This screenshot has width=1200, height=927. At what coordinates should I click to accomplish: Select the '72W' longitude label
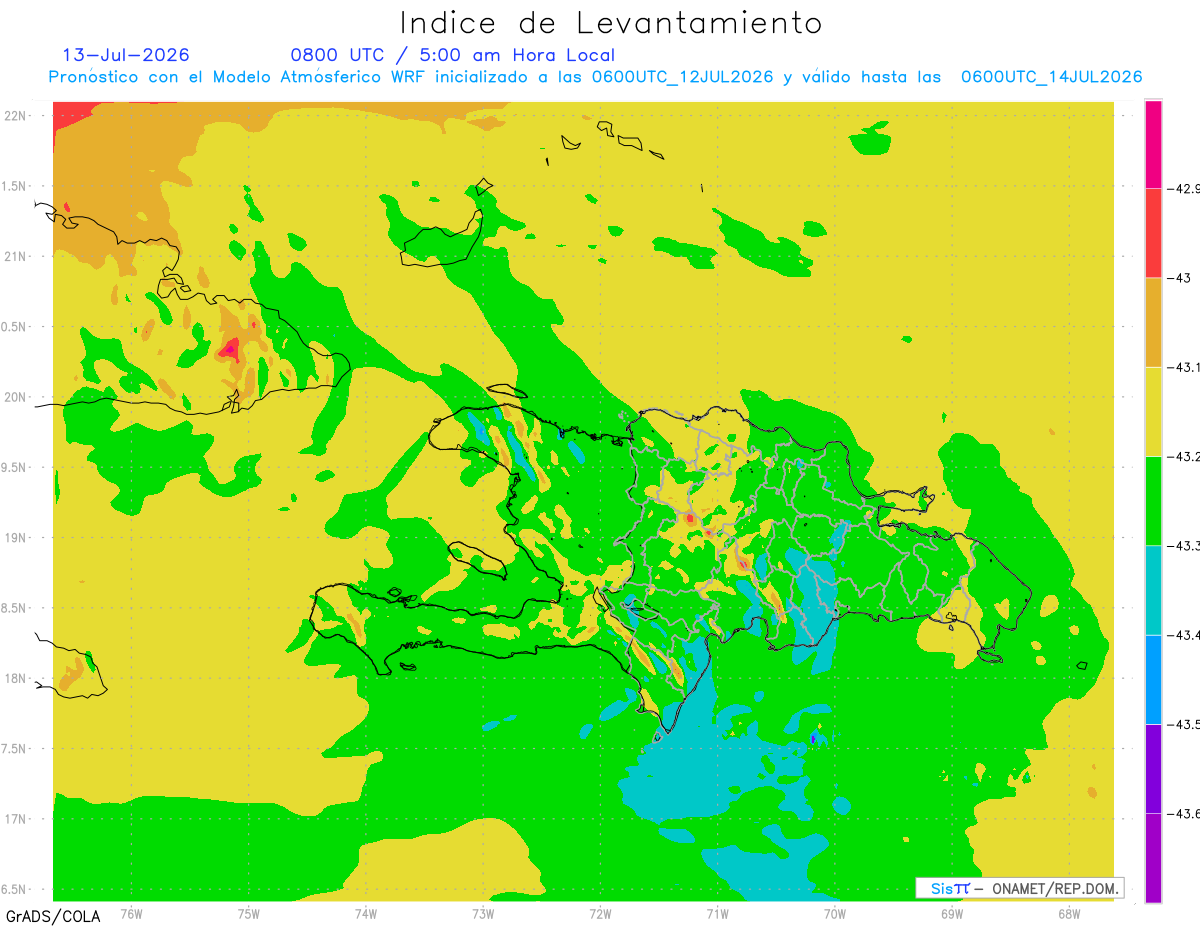click(x=601, y=912)
